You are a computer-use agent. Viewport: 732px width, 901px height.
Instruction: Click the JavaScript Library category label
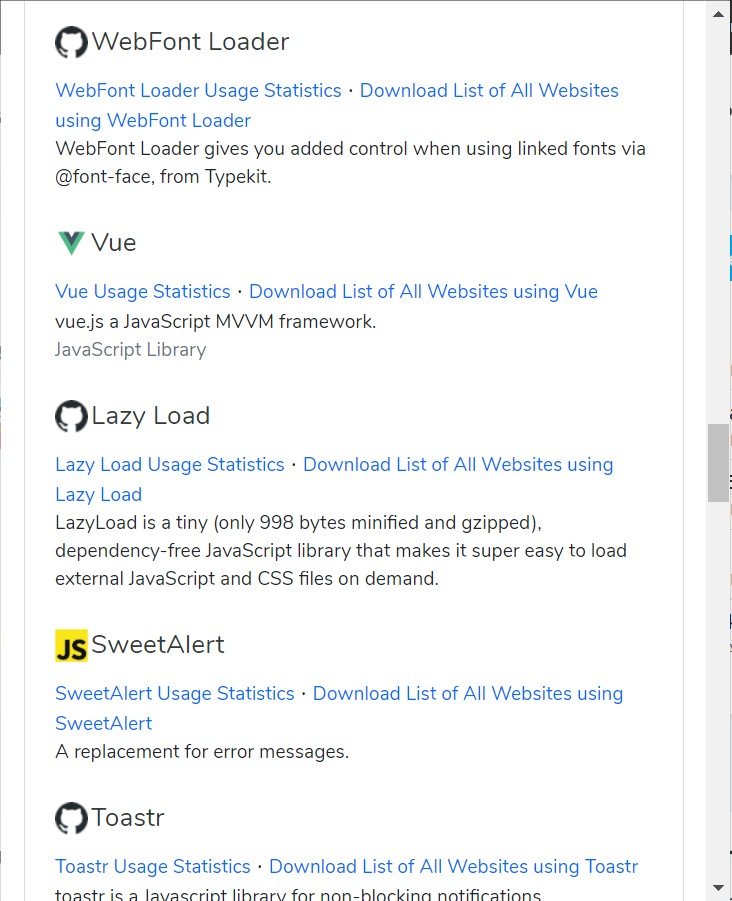[130, 349]
